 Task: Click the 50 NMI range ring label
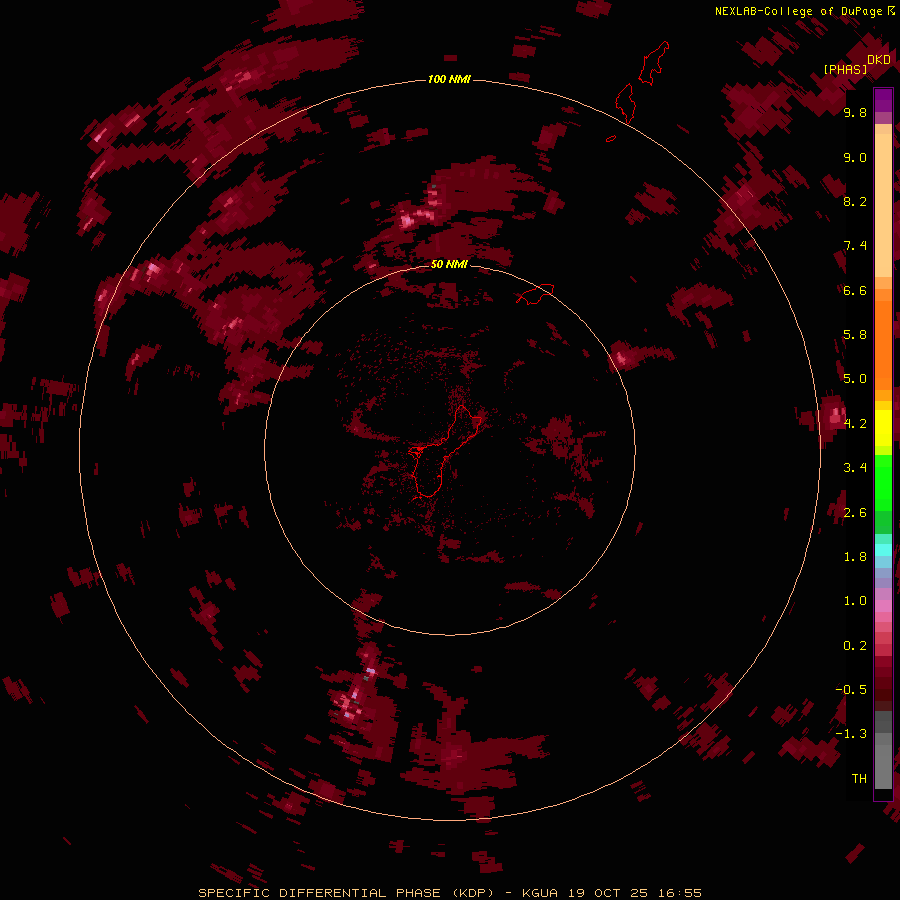click(449, 264)
